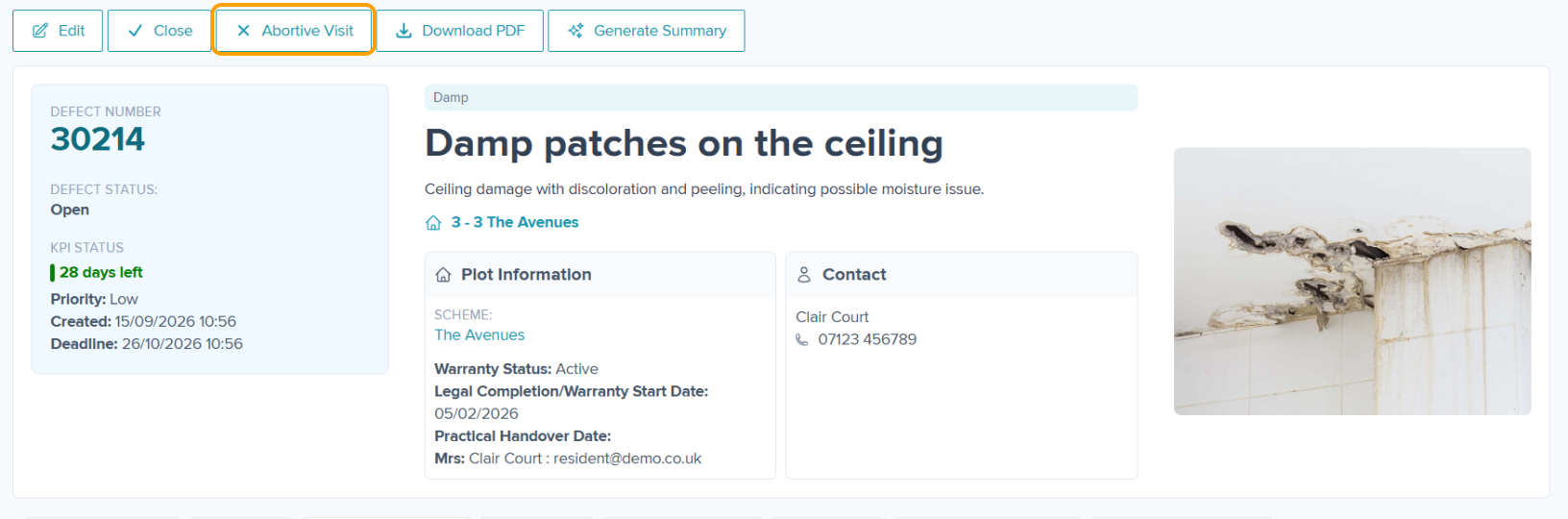Click the Damp category tag

coord(781,98)
